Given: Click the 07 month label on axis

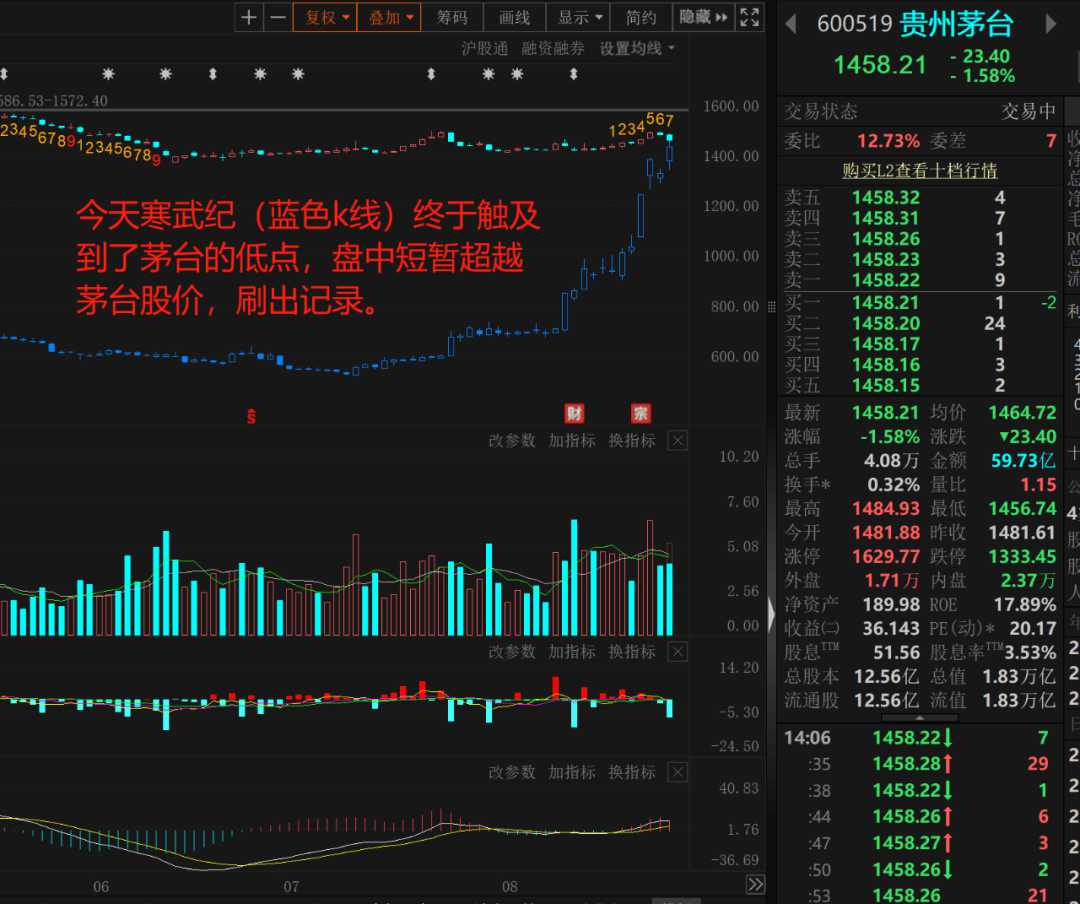Looking at the screenshot, I should pyautogui.click(x=291, y=887).
